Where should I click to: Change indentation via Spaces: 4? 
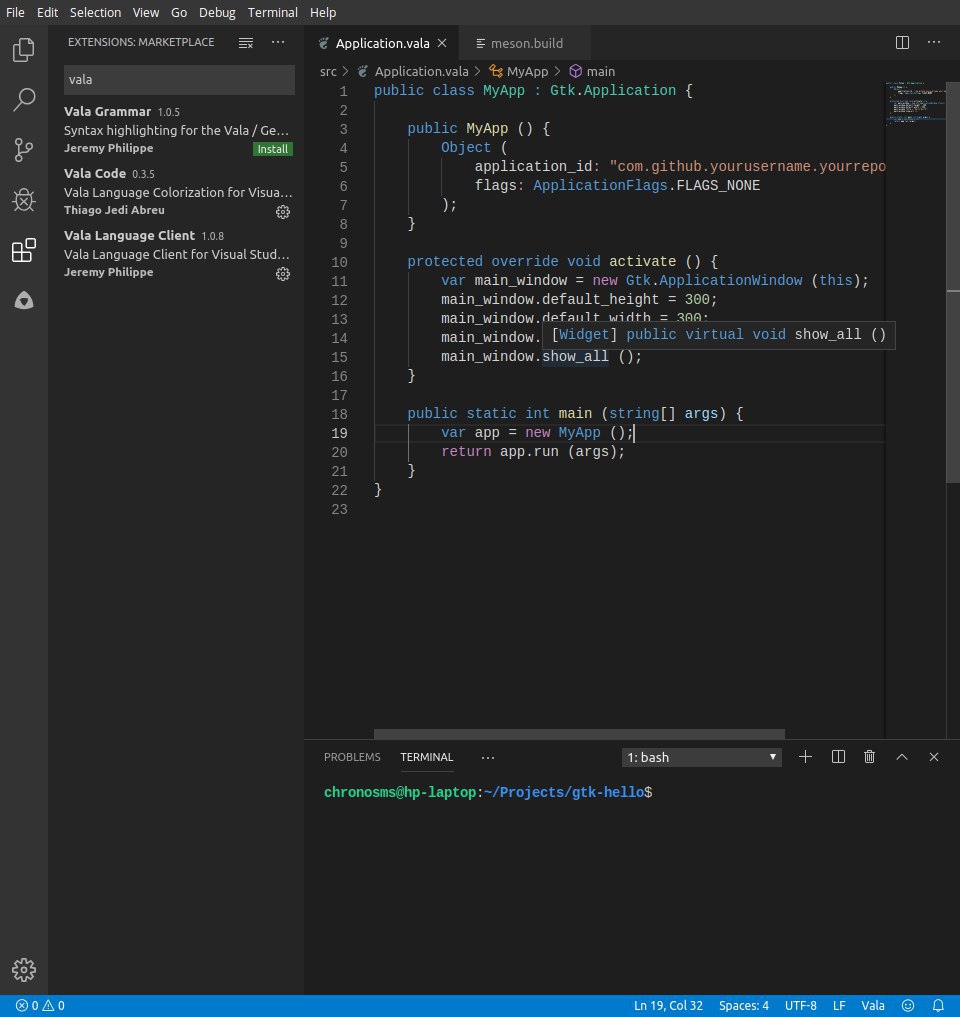743,1005
